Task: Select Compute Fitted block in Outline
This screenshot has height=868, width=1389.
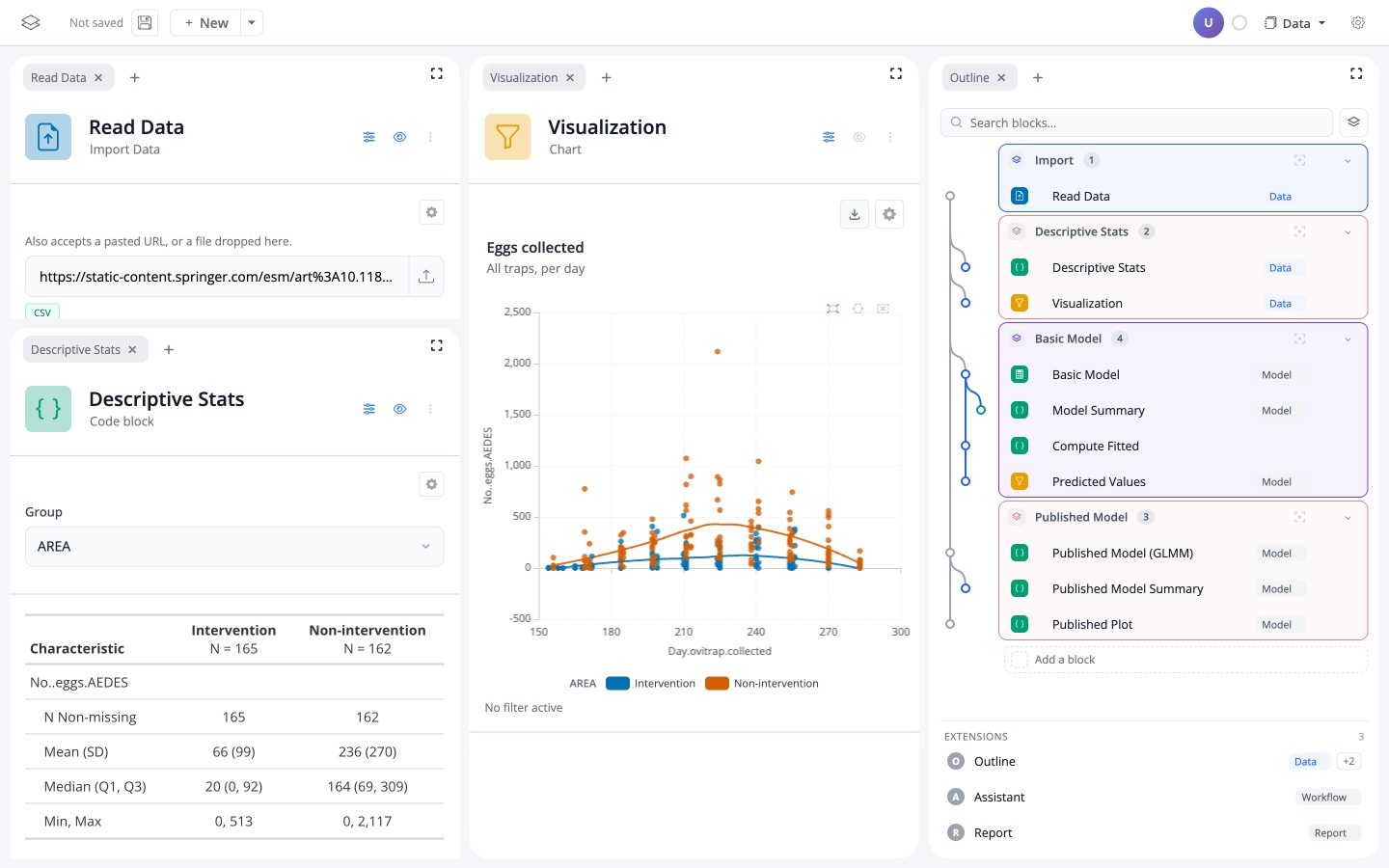Action: click(1183, 446)
